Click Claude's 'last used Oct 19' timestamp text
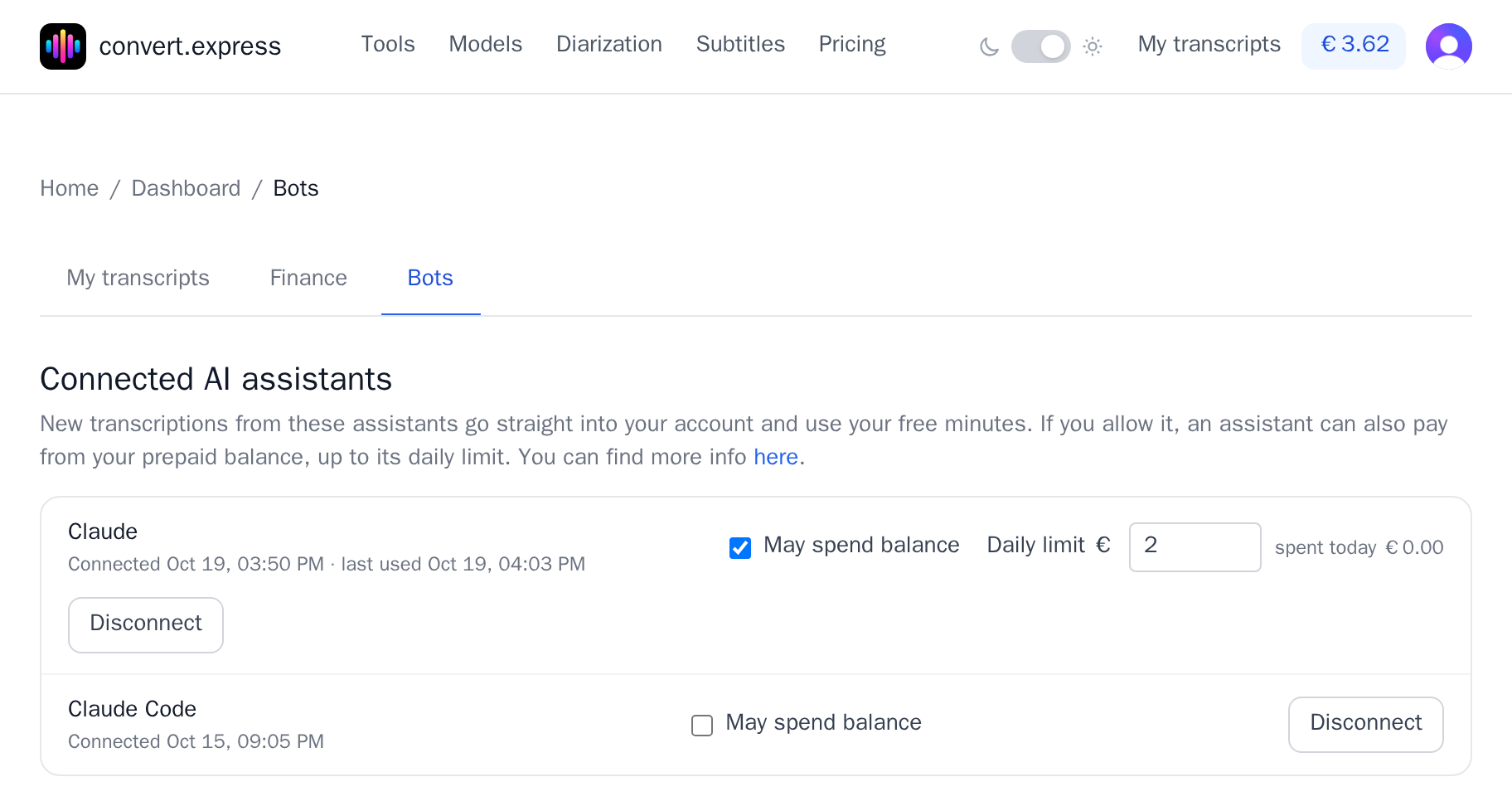1512x806 pixels. [x=463, y=564]
